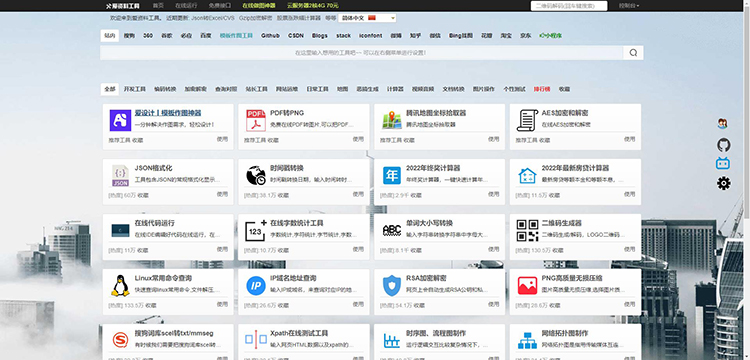Select the 计算器 category tab
The image size is (750, 360).
click(x=395, y=89)
